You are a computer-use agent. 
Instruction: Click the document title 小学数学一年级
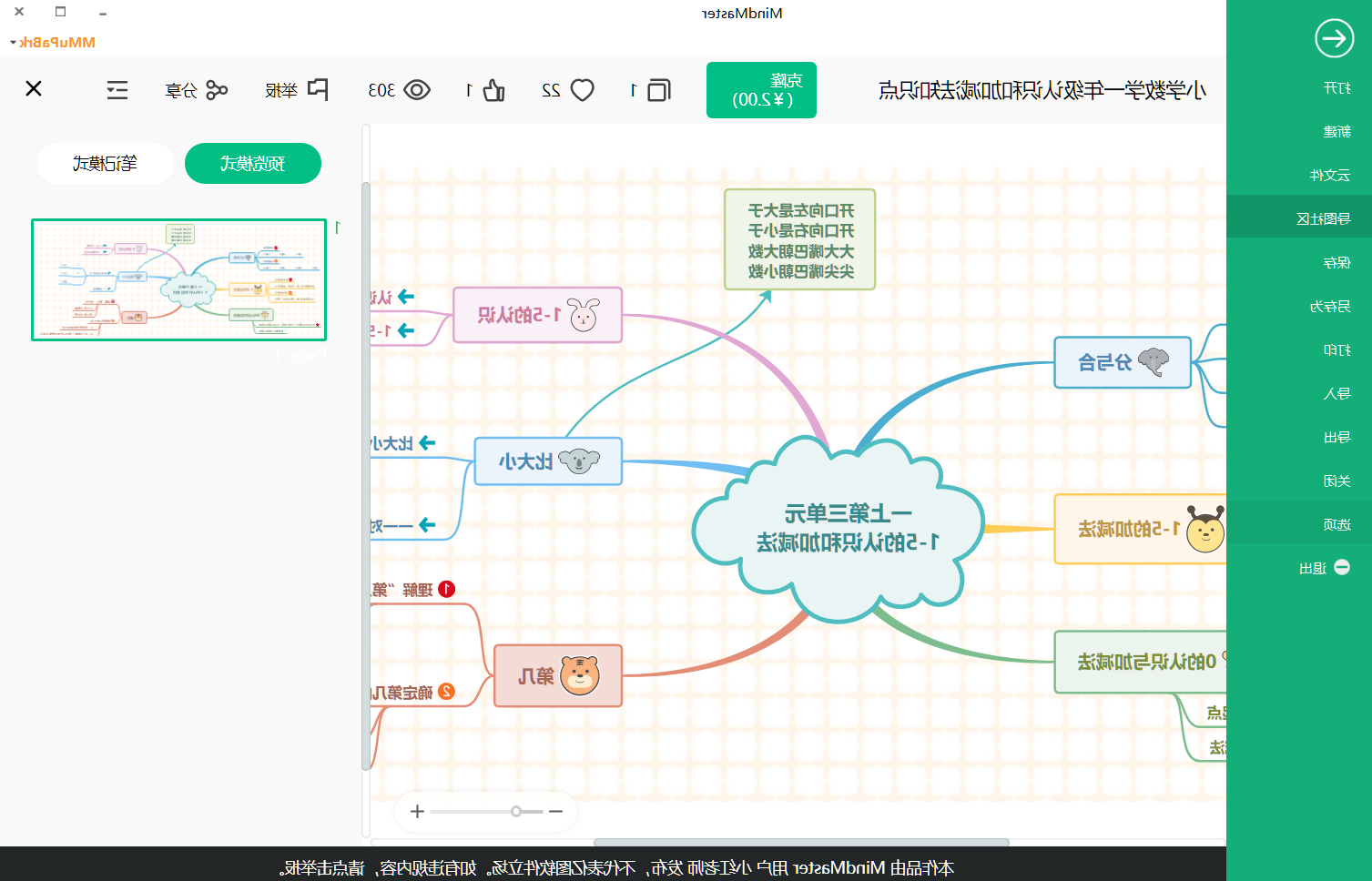click(x=1042, y=90)
